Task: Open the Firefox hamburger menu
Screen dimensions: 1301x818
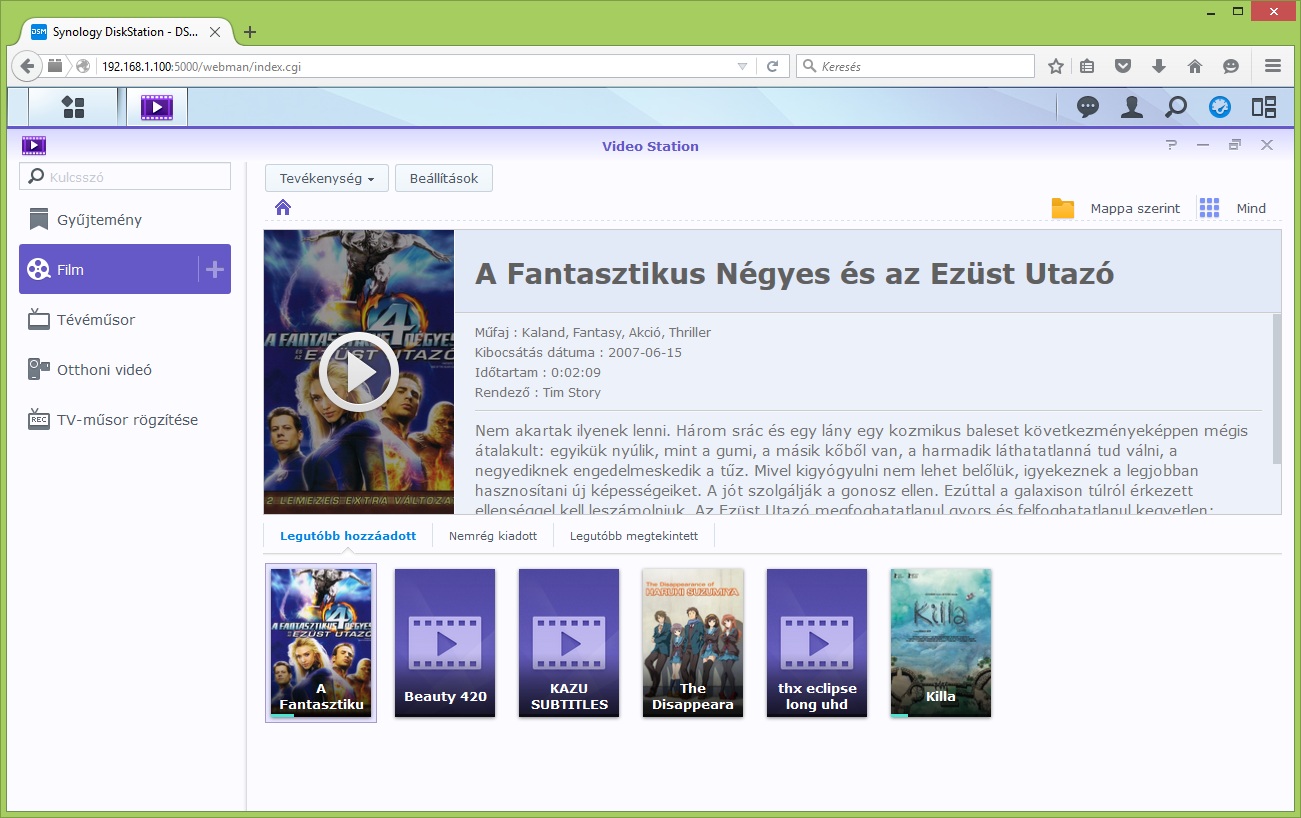Action: pos(1273,66)
